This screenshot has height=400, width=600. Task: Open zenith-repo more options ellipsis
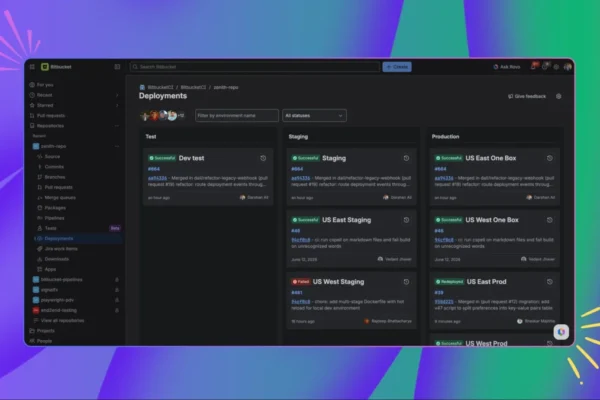tap(117, 146)
